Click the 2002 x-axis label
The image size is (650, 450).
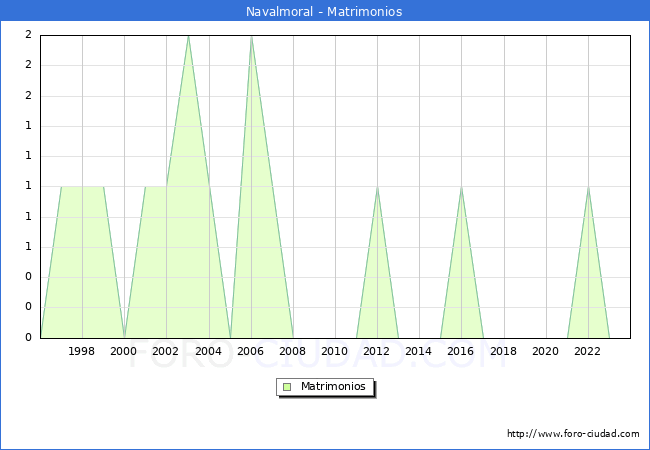pyautogui.click(x=165, y=351)
